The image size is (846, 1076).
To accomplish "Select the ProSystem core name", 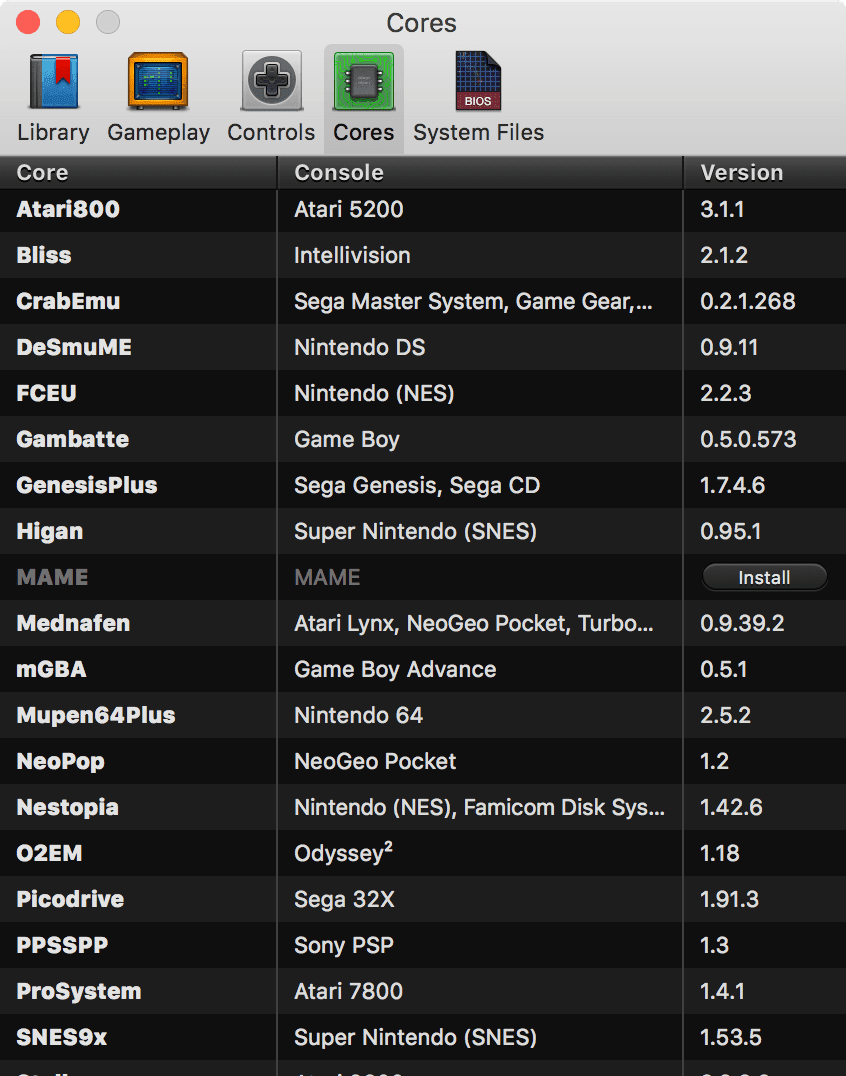I will coord(79,991).
